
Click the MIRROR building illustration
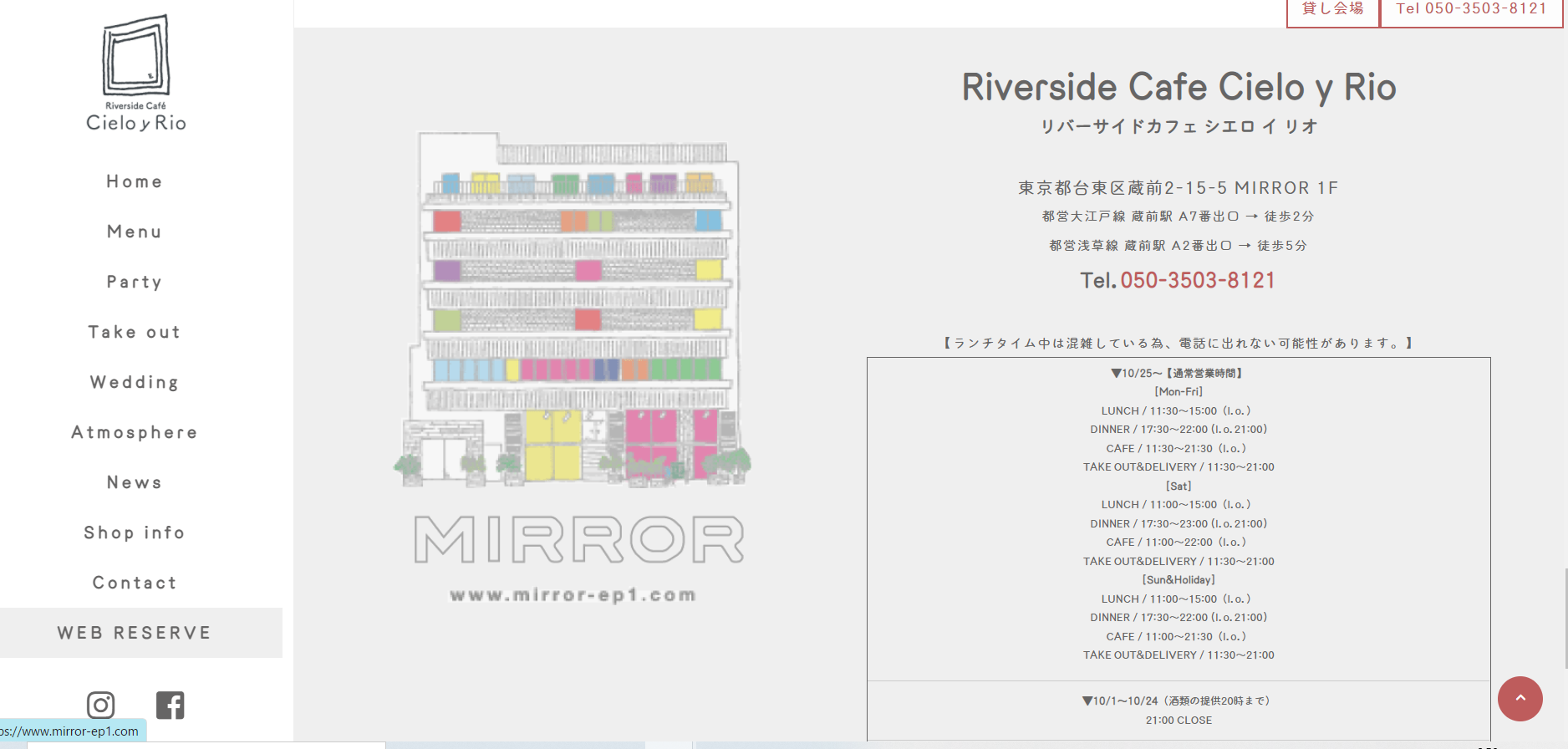pyautogui.click(x=574, y=309)
